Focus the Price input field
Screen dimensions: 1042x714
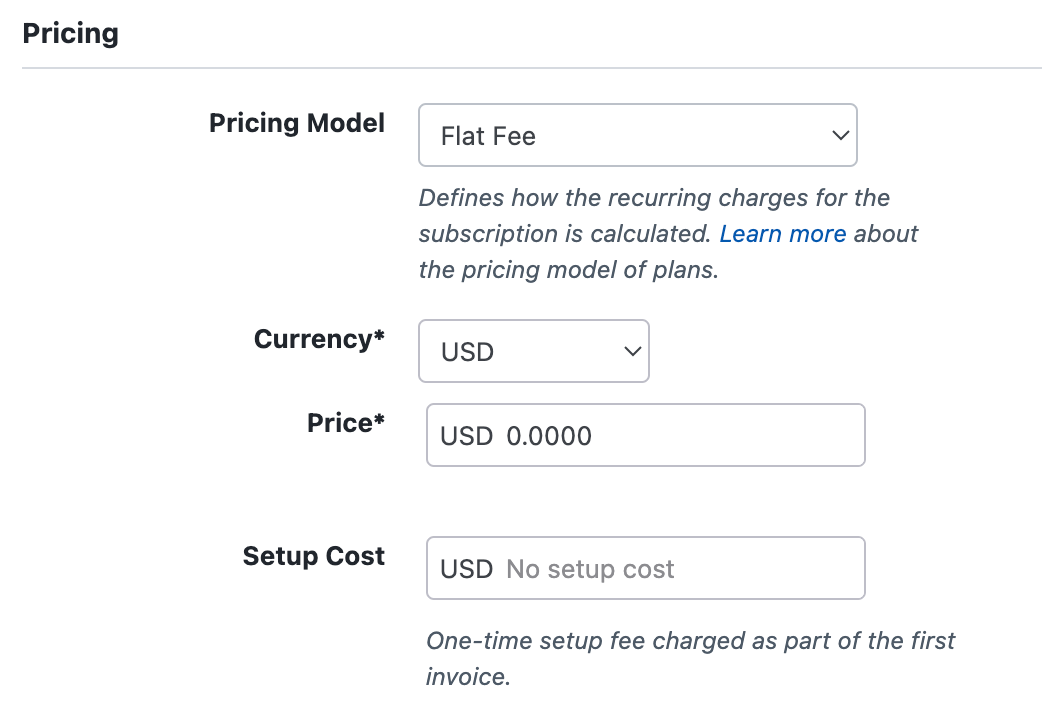pyautogui.click(x=700, y=435)
